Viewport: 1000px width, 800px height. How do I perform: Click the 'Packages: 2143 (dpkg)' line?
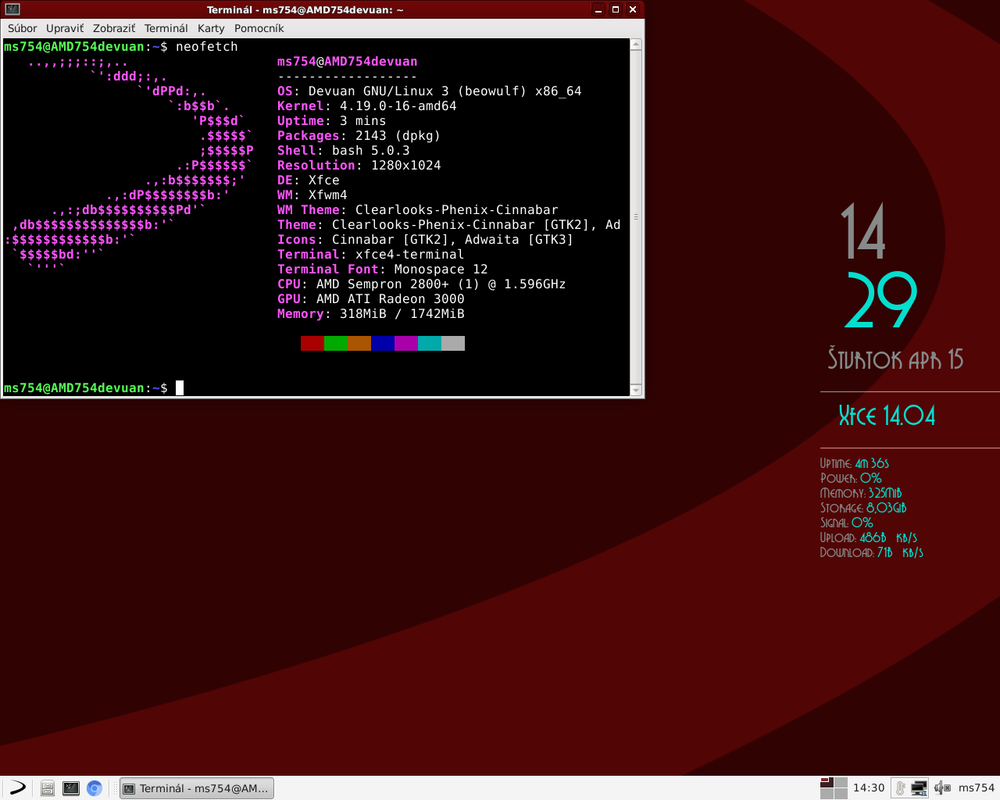(x=358, y=135)
